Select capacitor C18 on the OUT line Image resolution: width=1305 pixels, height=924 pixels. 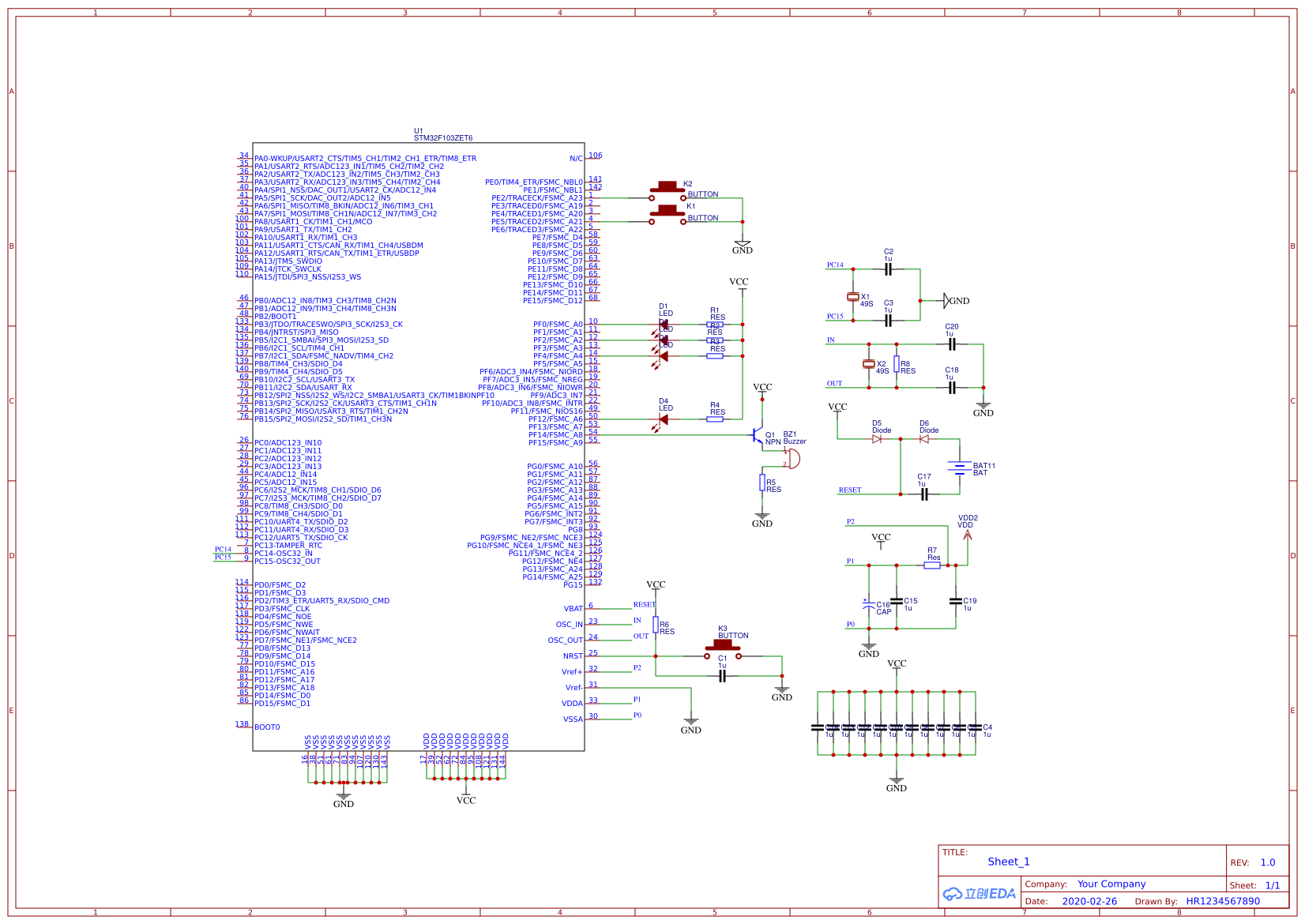pos(952,388)
